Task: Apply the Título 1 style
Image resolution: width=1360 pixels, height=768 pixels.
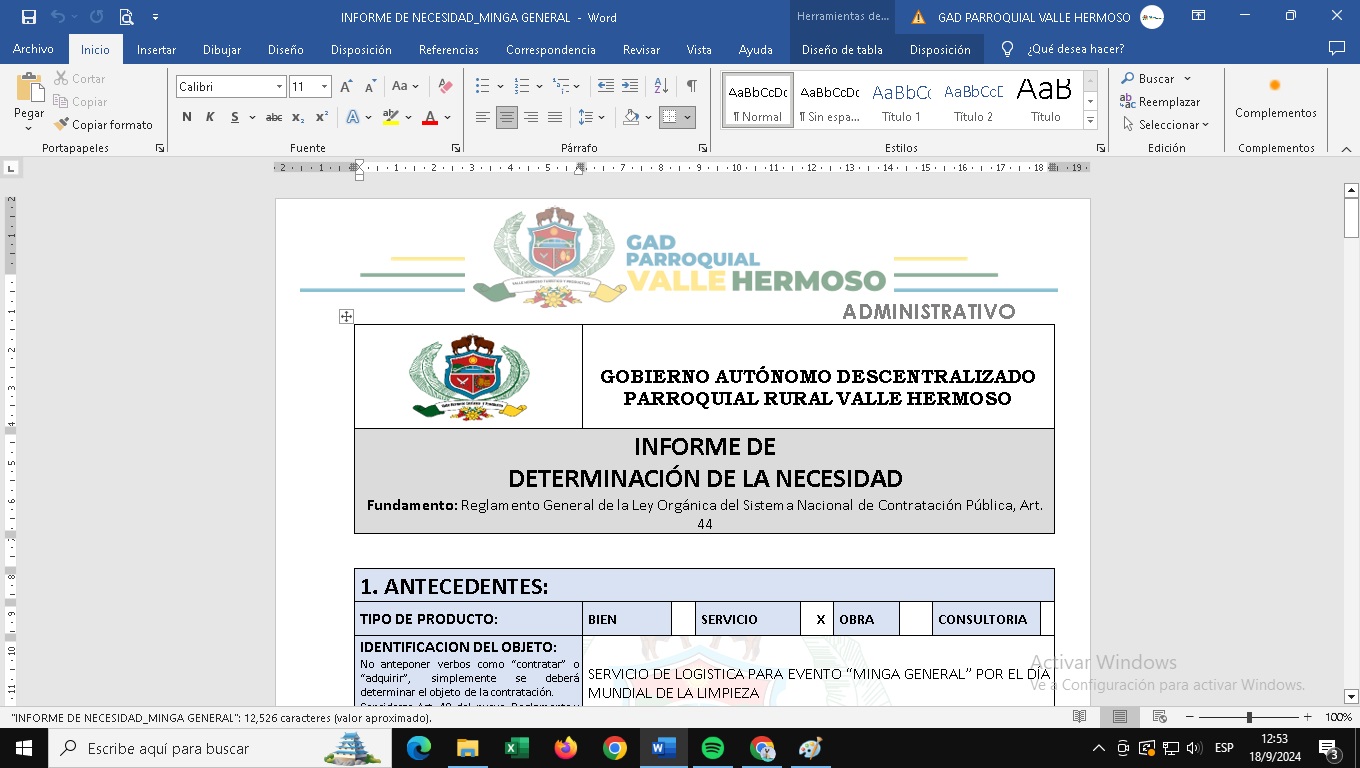Action: 901,100
